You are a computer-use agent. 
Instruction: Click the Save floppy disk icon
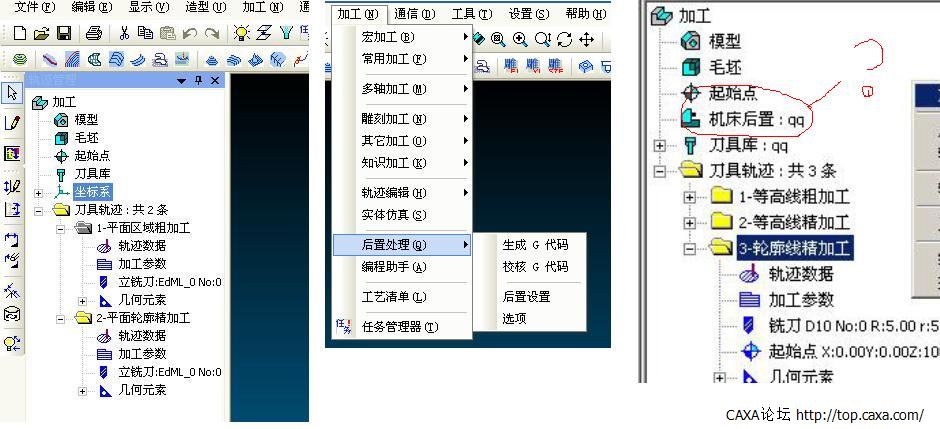point(64,33)
